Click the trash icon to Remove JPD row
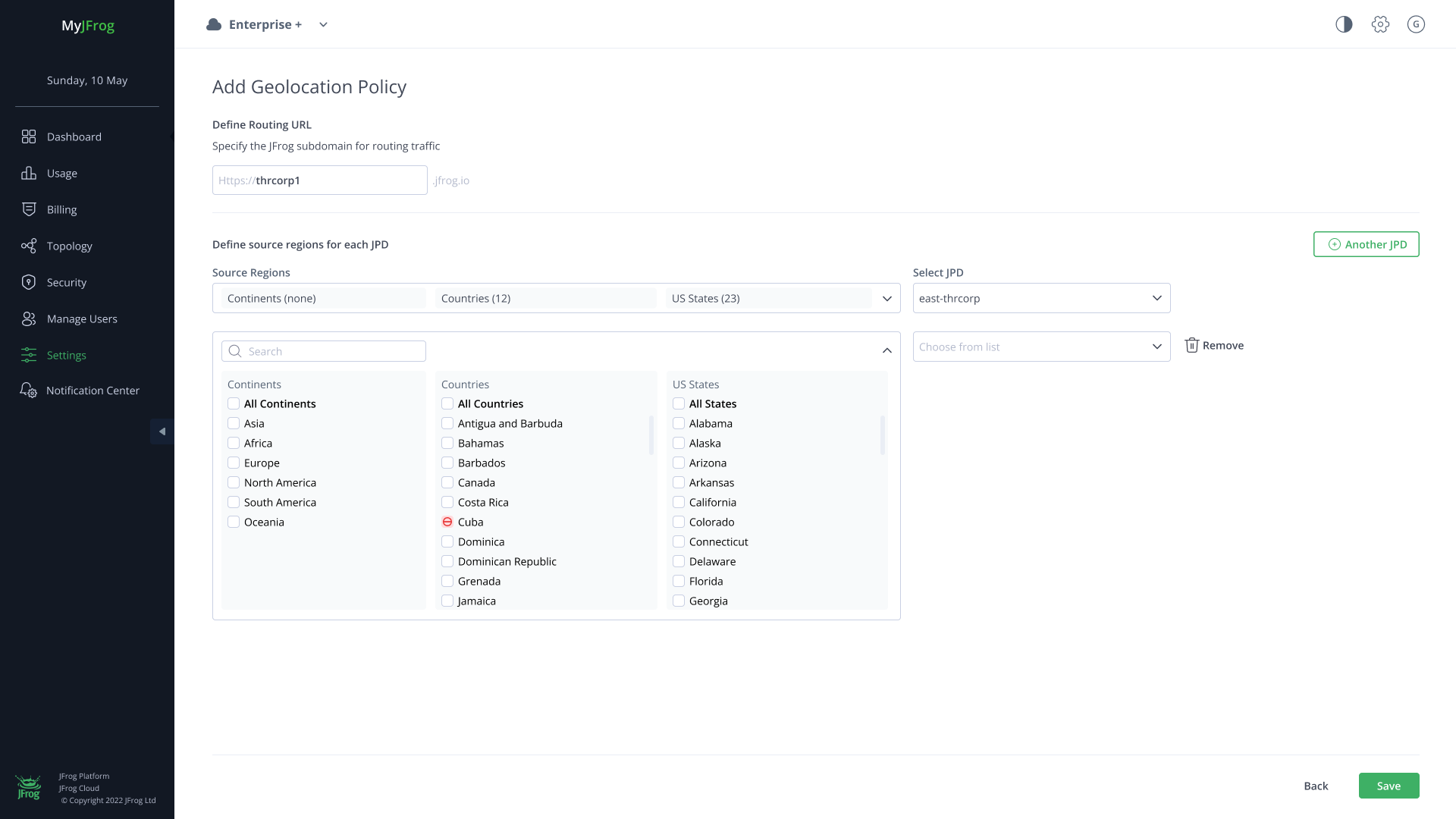 click(1192, 345)
